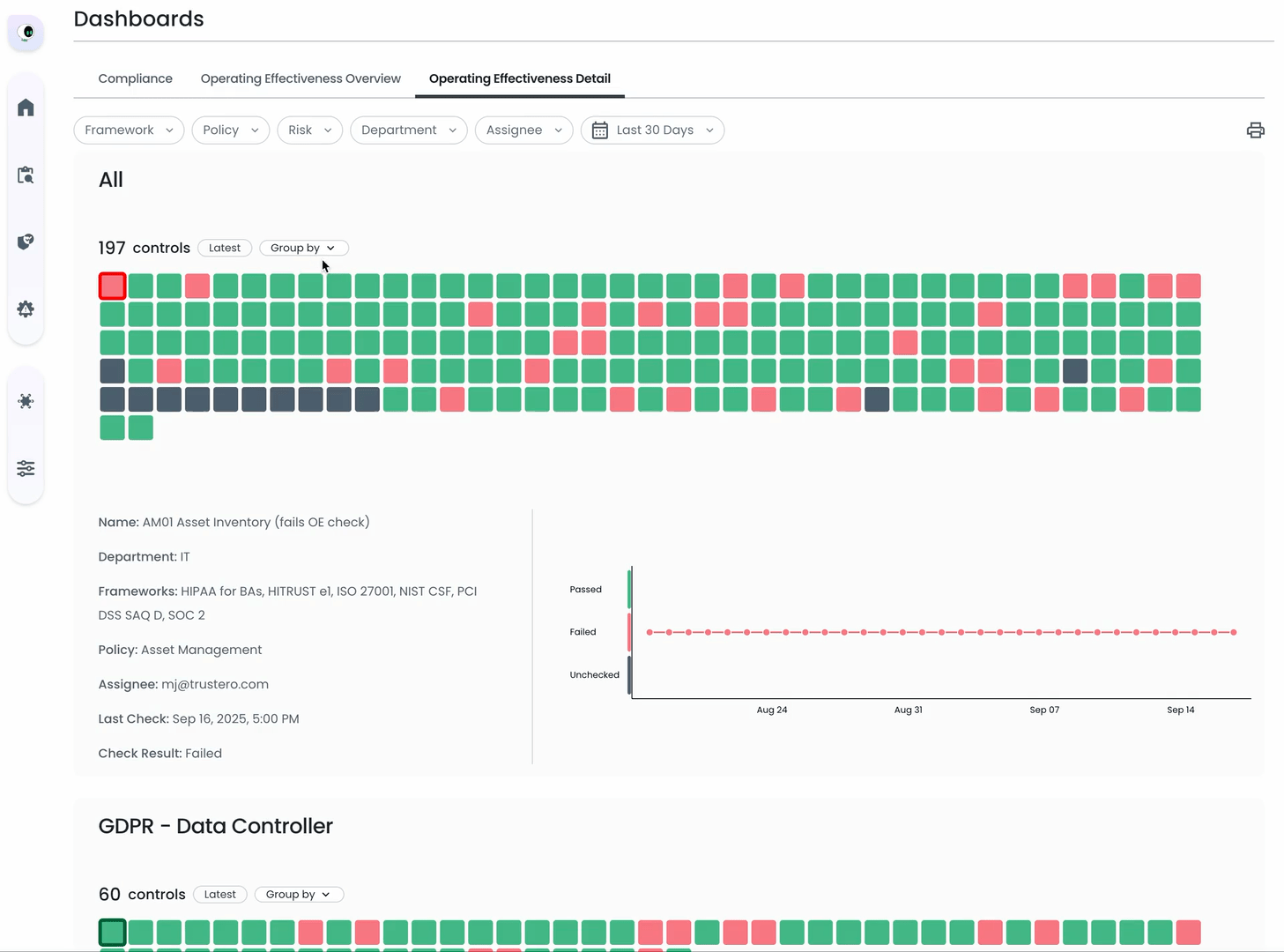Viewport: 1284px width, 952px height.
Task: Click the Policy: Asset Management text
Action: [x=180, y=650]
